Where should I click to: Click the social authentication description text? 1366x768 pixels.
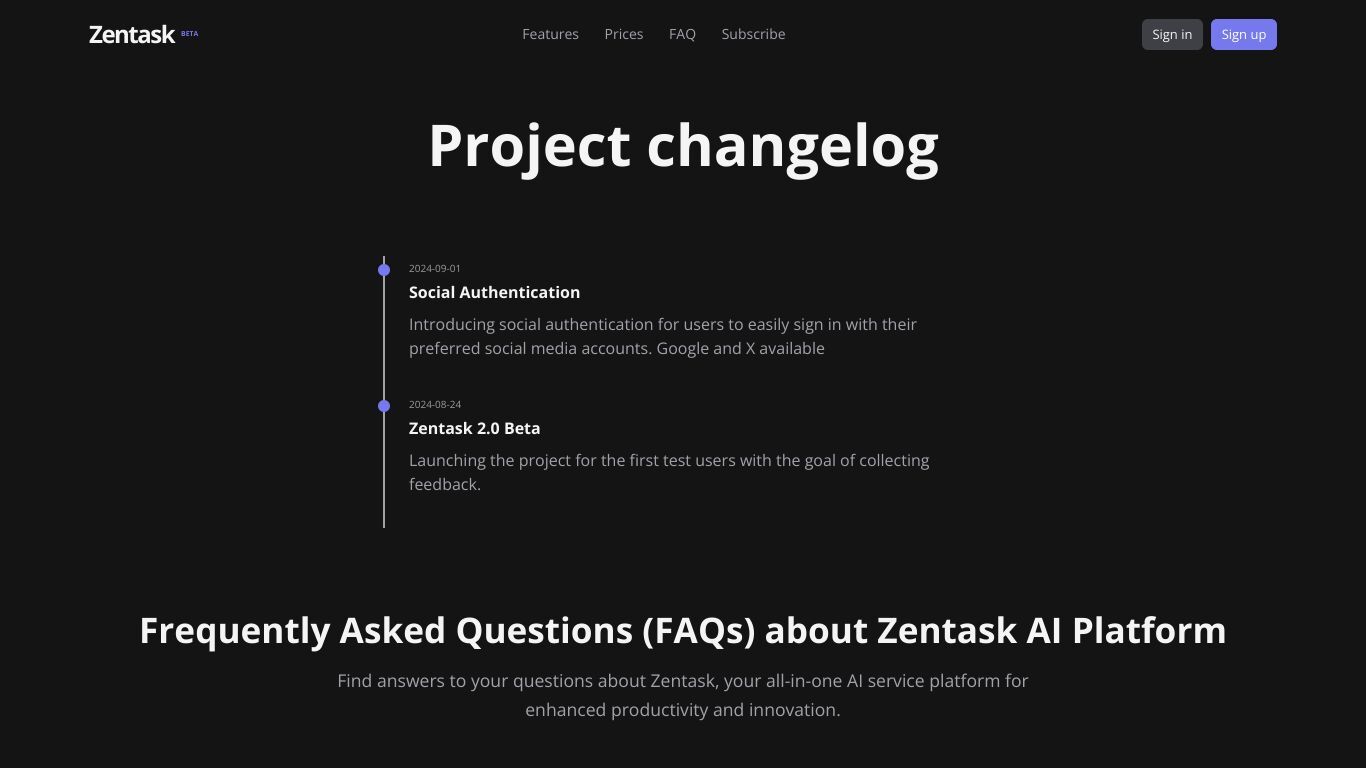pos(663,336)
